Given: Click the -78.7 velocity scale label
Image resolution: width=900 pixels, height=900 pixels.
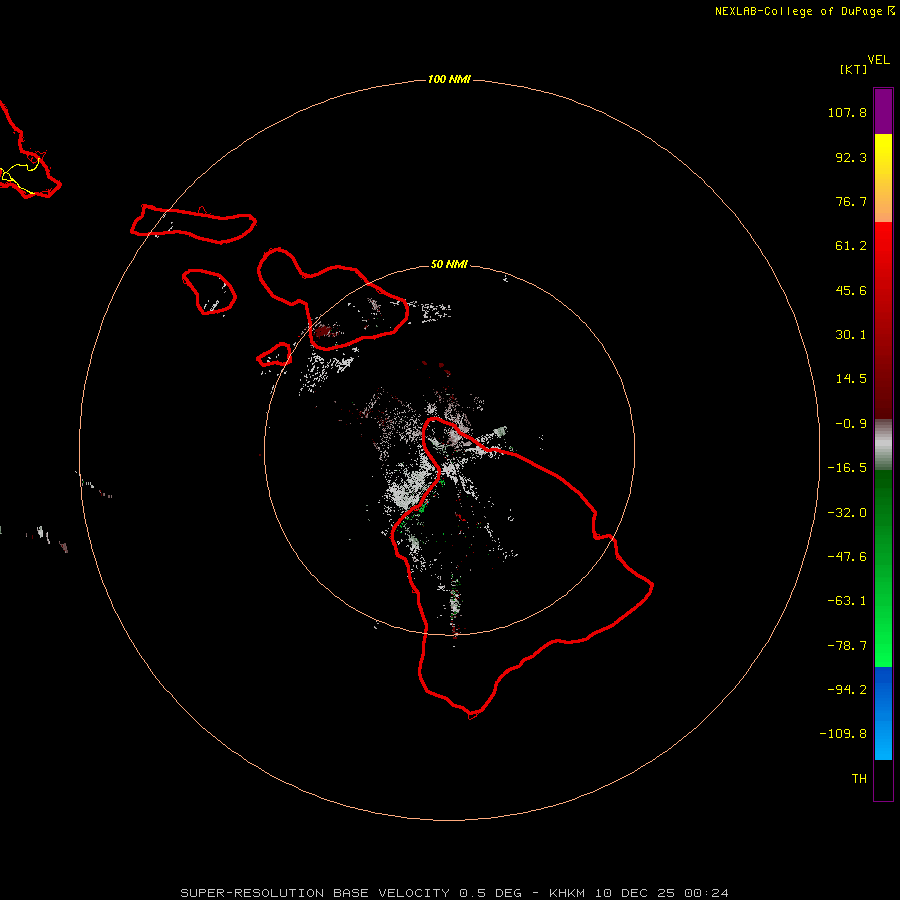Looking at the screenshot, I should (847, 646).
